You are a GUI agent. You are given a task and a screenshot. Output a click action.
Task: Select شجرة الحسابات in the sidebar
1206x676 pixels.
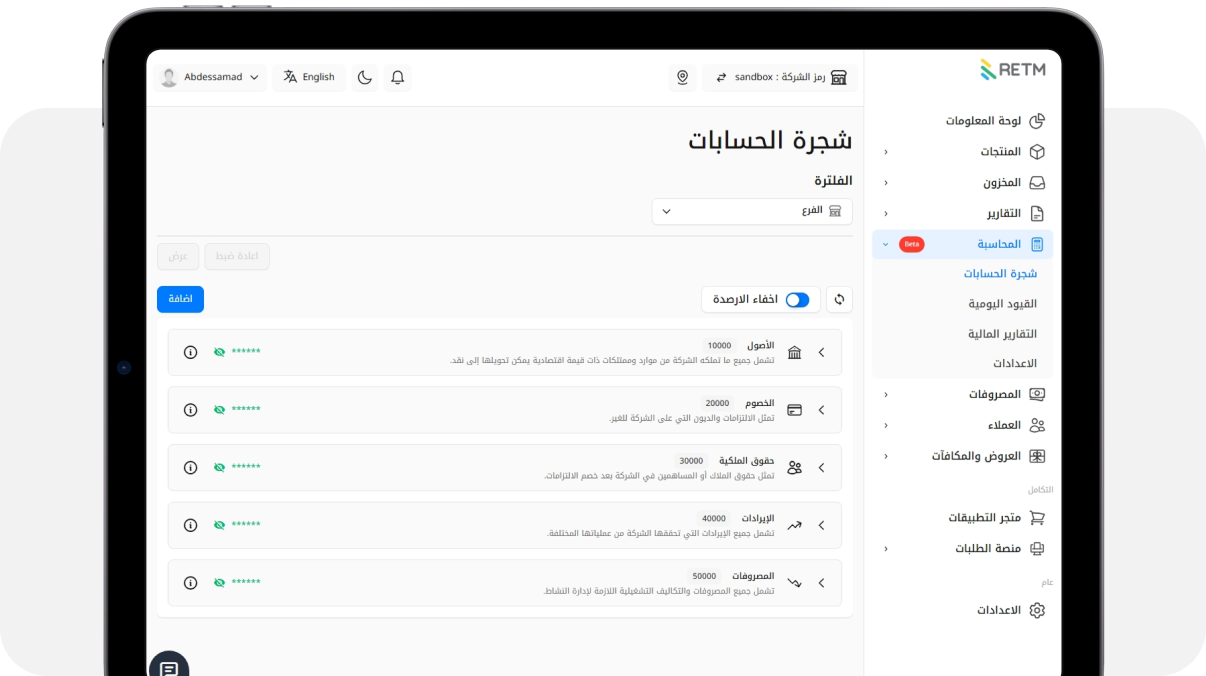pyautogui.click(x=1000, y=273)
